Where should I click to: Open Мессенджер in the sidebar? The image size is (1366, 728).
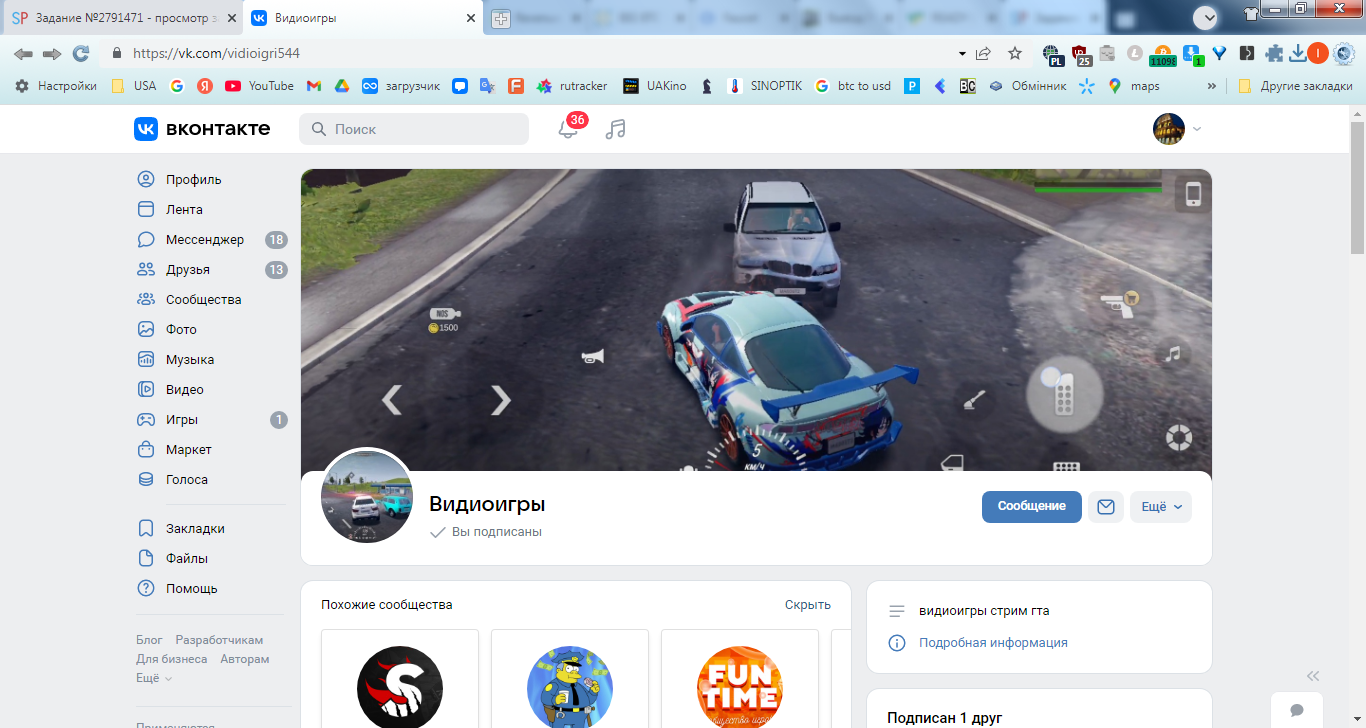coord(205,240)
